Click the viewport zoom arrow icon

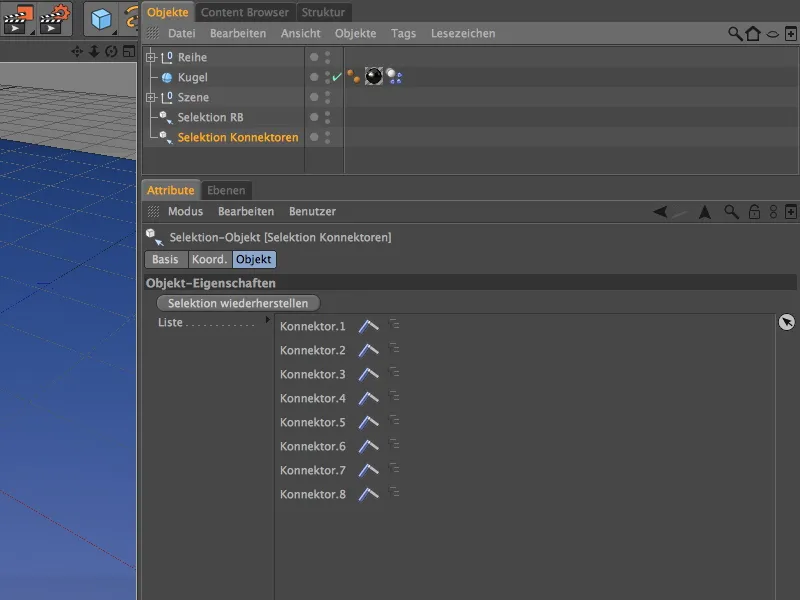[x=94, y=52]
